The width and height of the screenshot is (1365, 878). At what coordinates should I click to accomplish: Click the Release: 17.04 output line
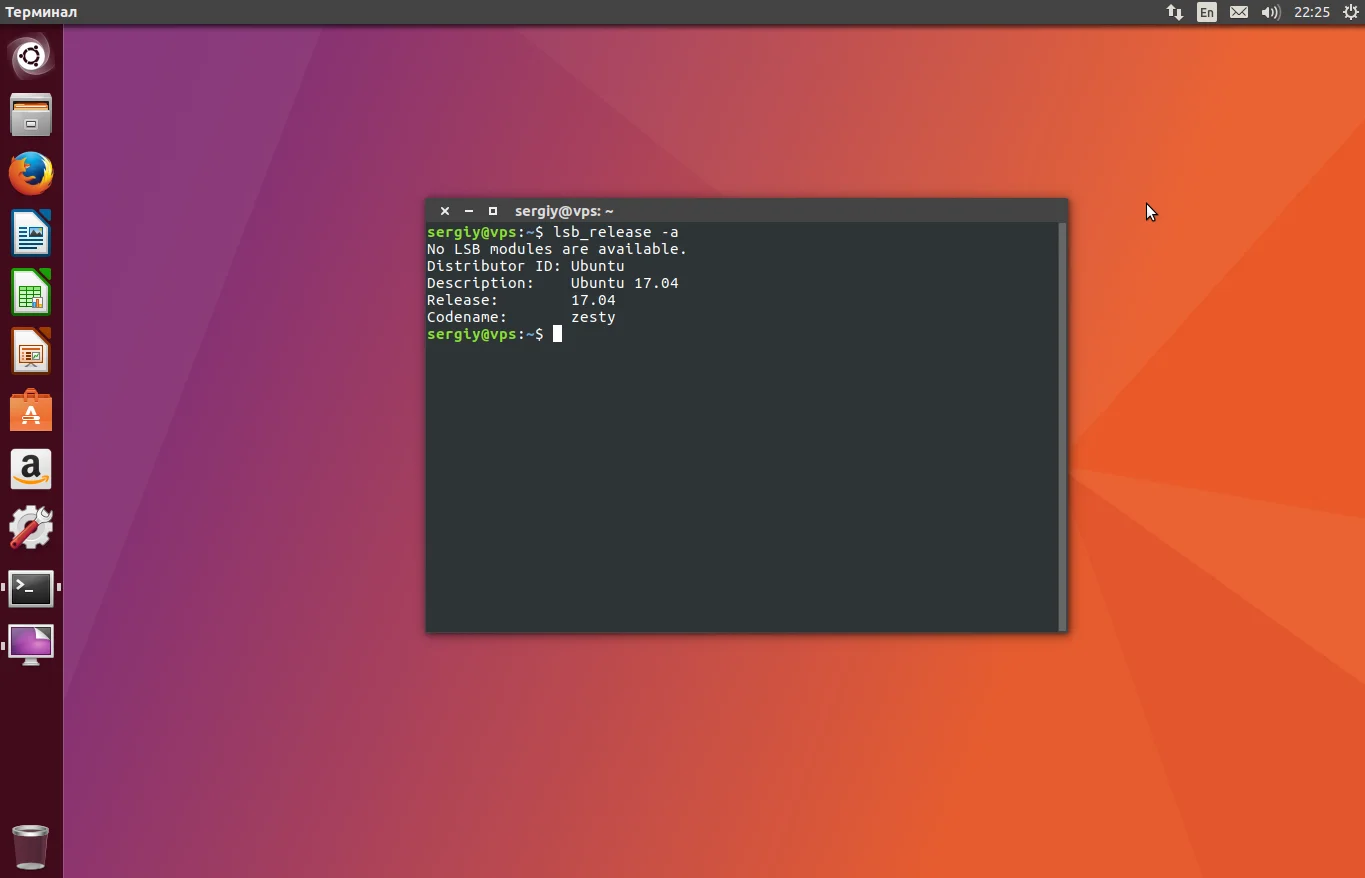(521, 300)
